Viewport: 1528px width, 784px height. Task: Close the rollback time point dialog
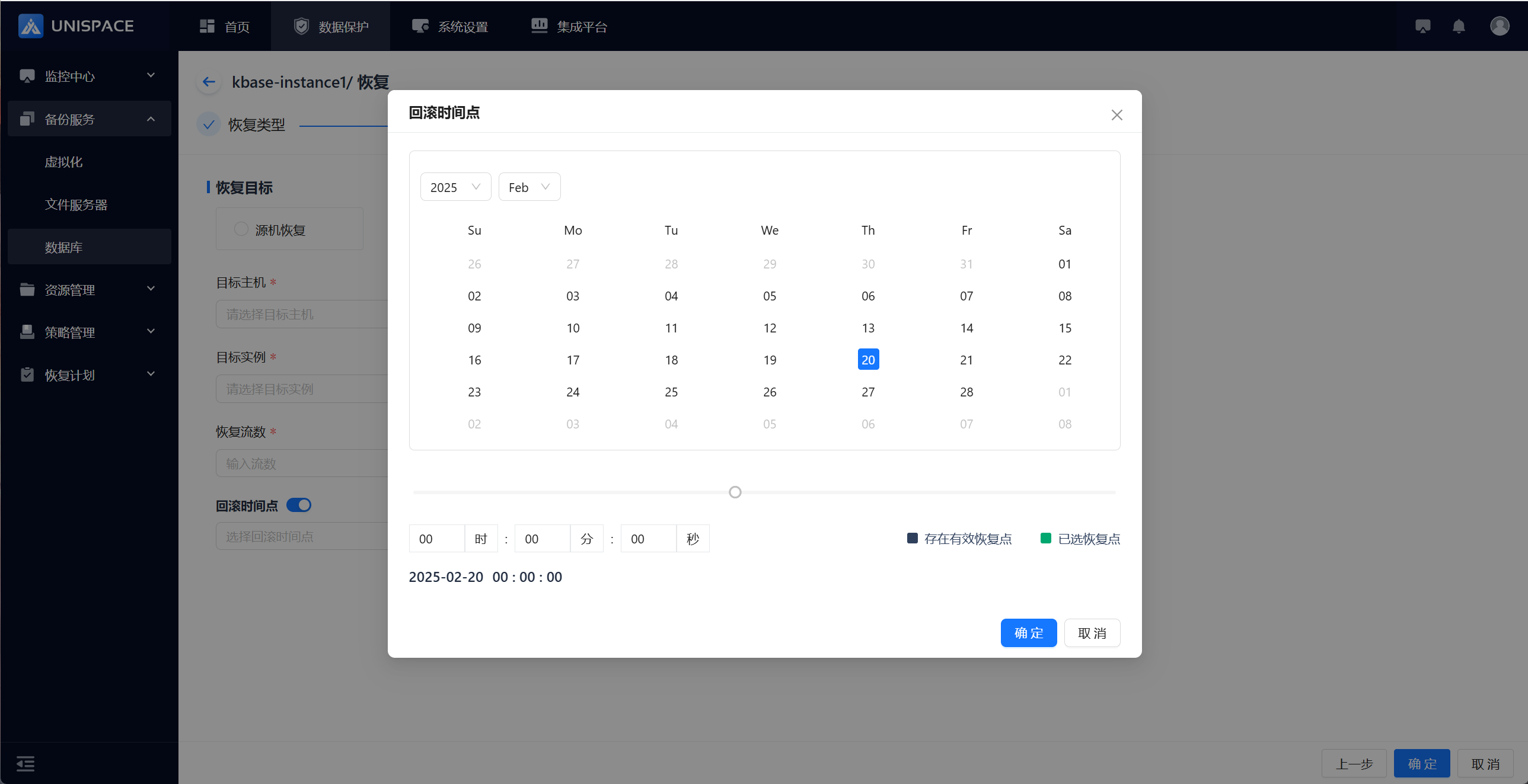point(1117,115)
